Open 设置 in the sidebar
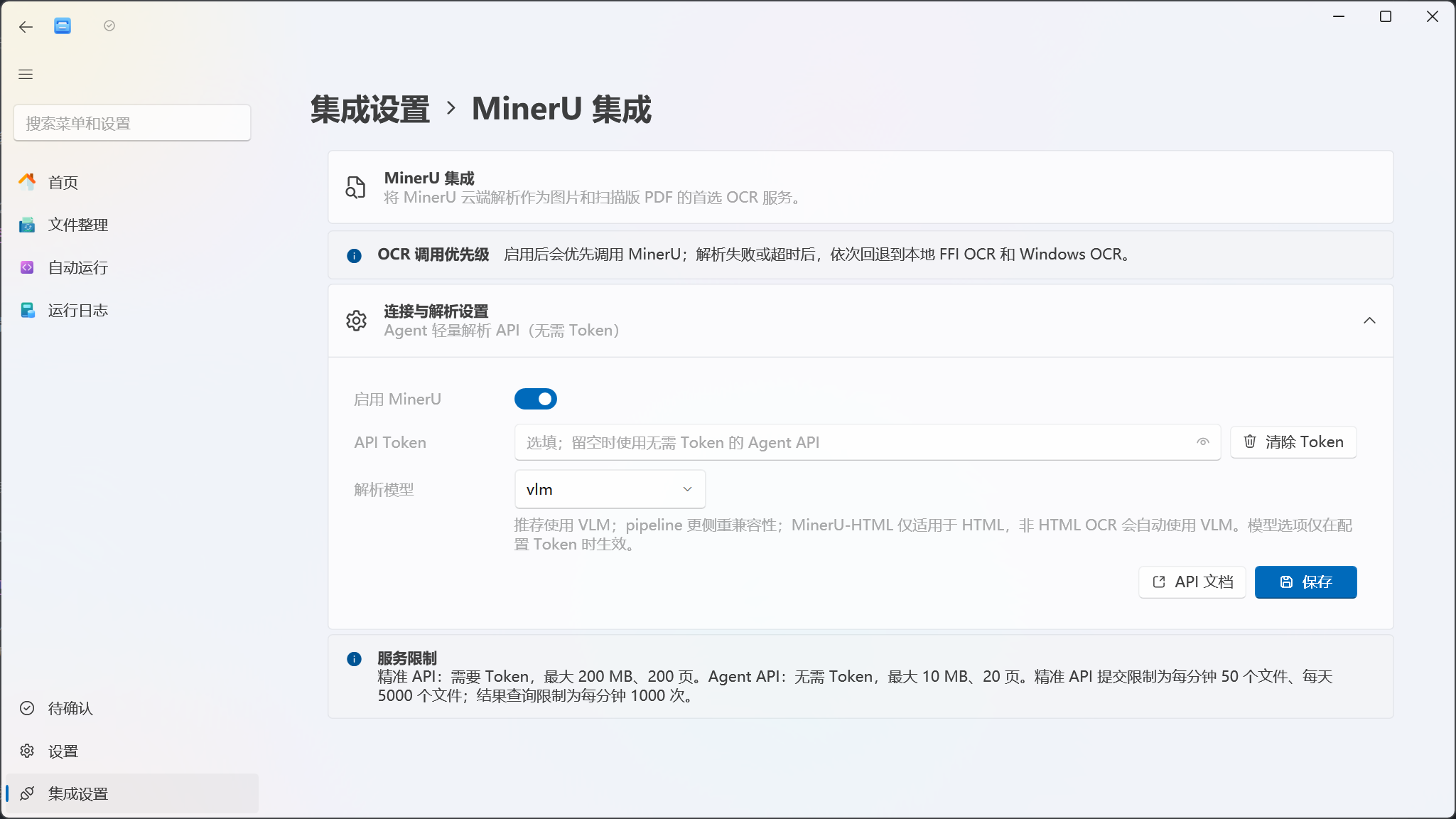Screen dimensions: 1456x819 click(x=132, y=751)
